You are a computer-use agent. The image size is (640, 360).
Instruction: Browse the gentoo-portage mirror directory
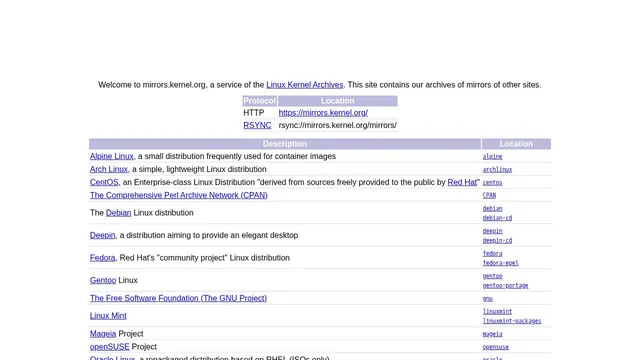[505, 286]
